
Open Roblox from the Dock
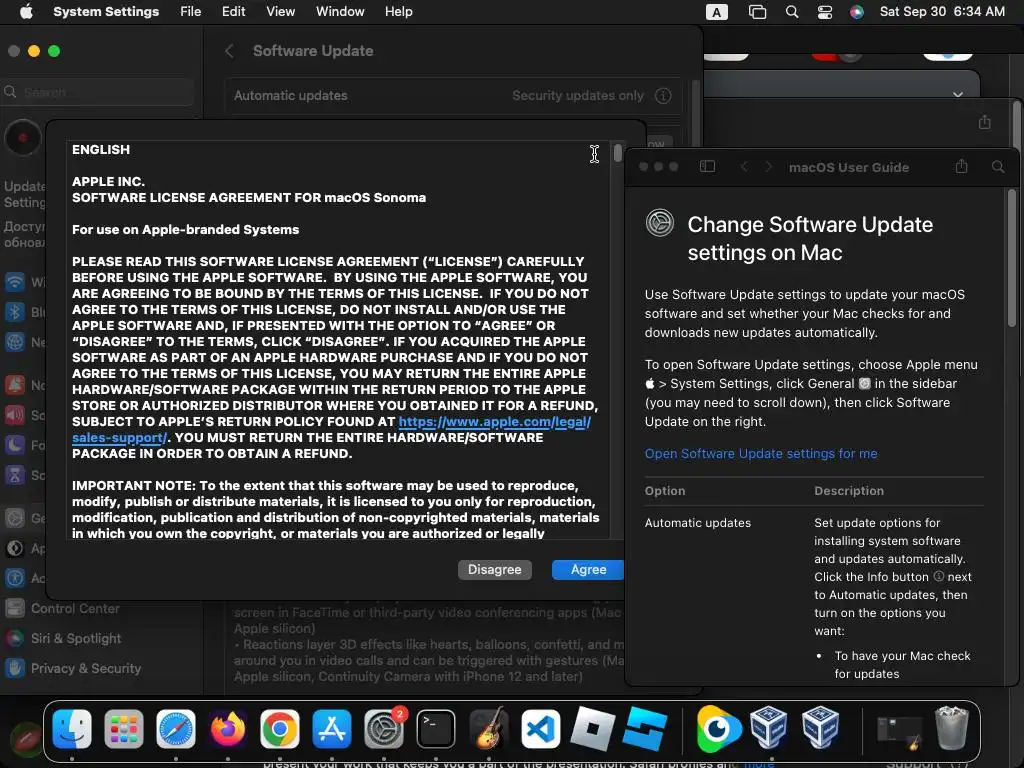click(592, 728)
